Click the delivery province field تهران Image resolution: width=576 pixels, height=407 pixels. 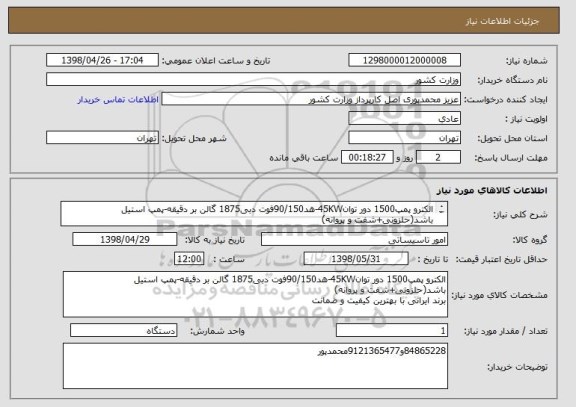pyautogui.click(x=404, y=138)
